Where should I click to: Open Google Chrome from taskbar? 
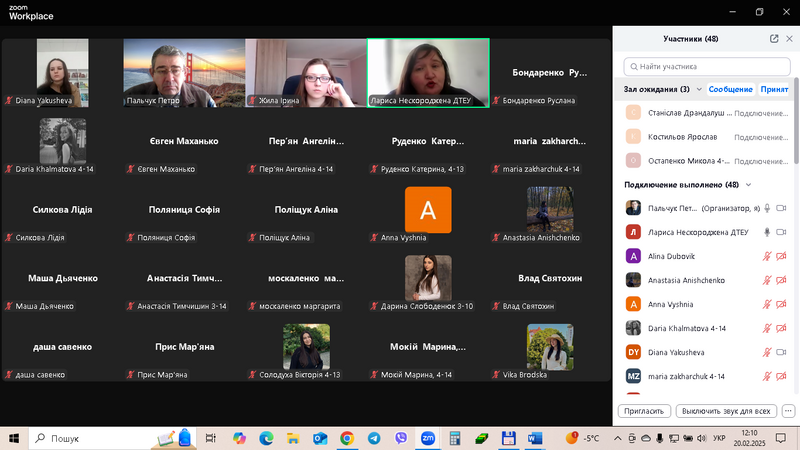(347, 438)
